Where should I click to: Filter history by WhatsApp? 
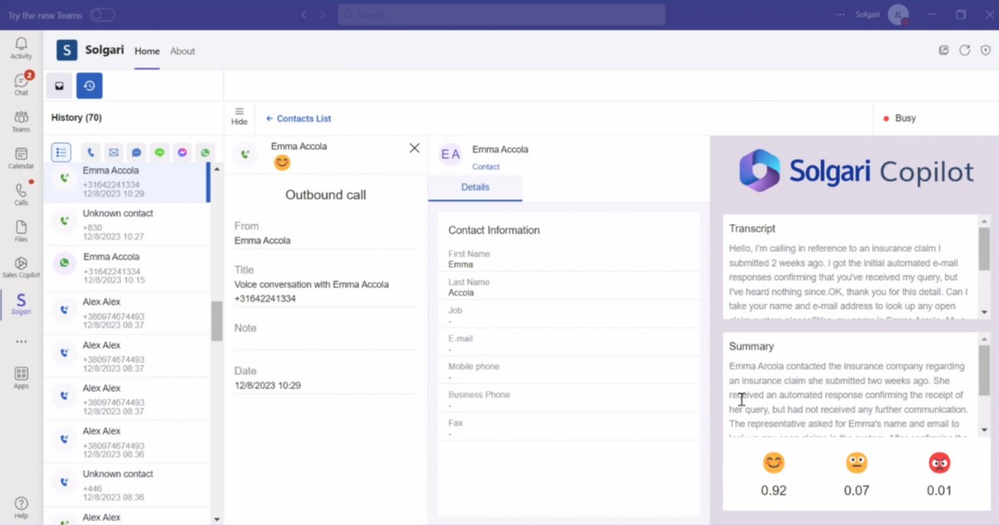click(x=205, y=152)
